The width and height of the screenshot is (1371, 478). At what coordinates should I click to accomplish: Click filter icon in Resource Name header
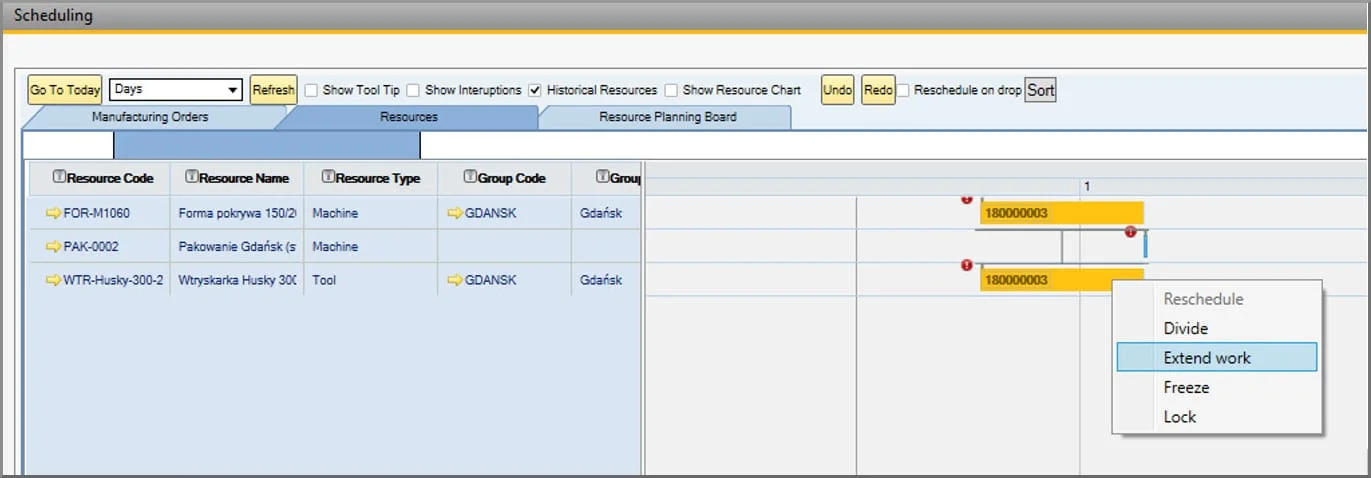tap(192, 177)
